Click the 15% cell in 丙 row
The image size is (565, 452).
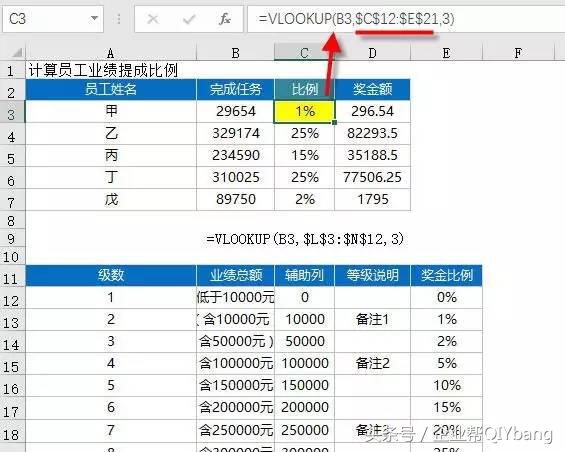(304, 155)
